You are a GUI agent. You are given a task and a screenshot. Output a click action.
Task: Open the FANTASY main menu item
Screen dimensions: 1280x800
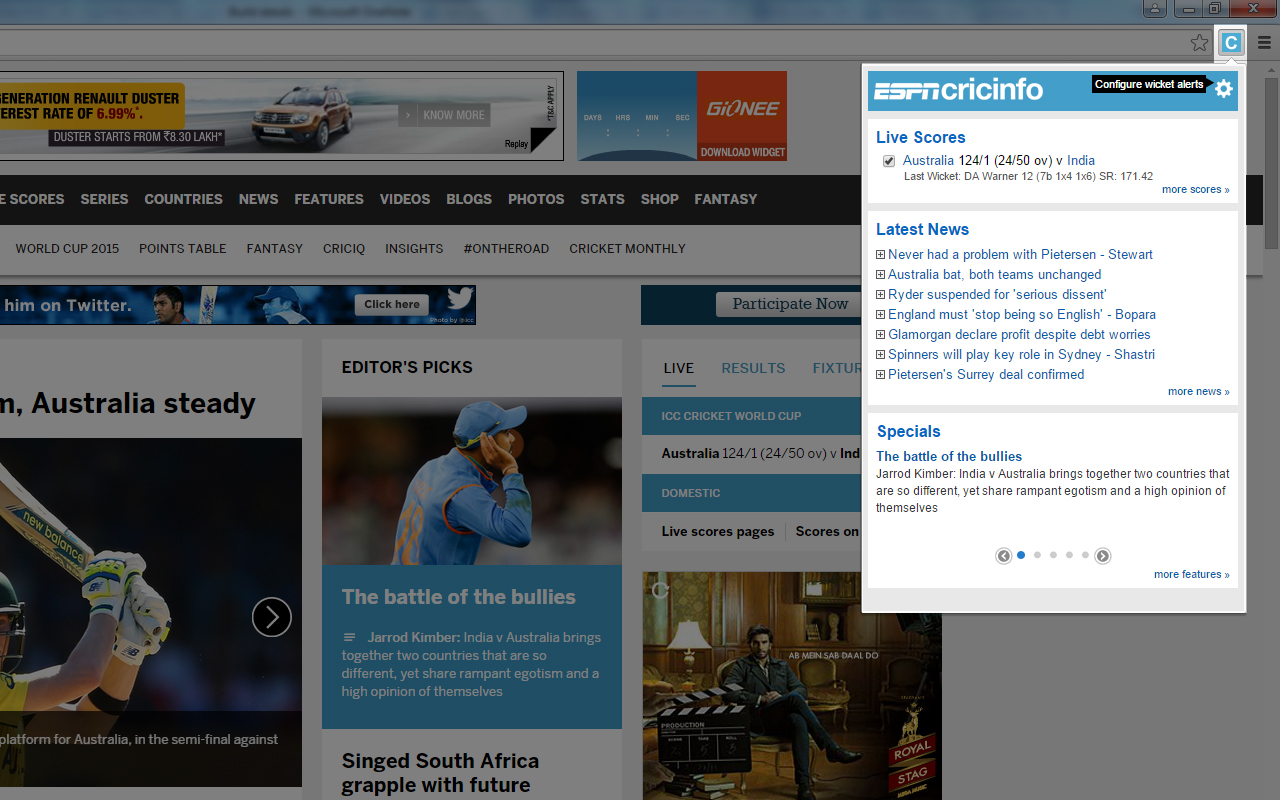[726, 199]
